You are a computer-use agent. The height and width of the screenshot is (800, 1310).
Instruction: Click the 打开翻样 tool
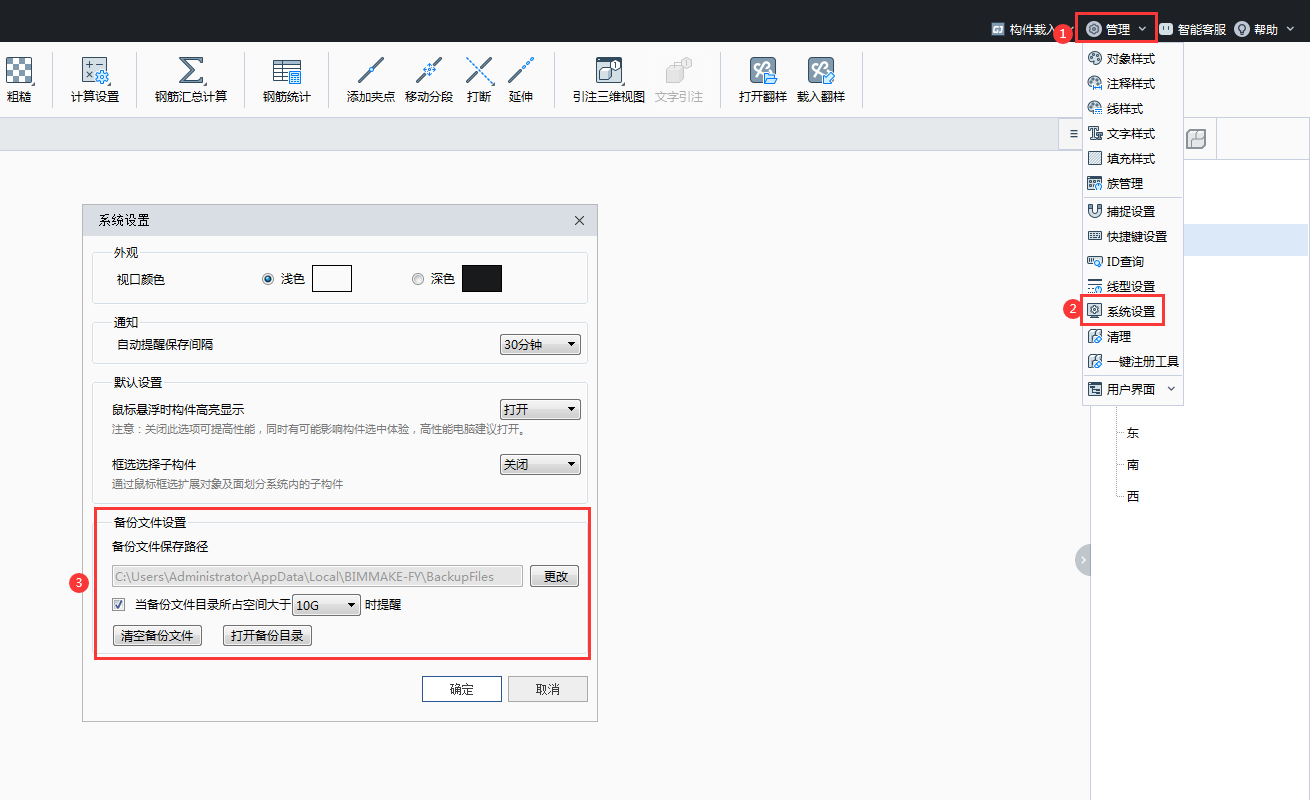click(763, 80)
